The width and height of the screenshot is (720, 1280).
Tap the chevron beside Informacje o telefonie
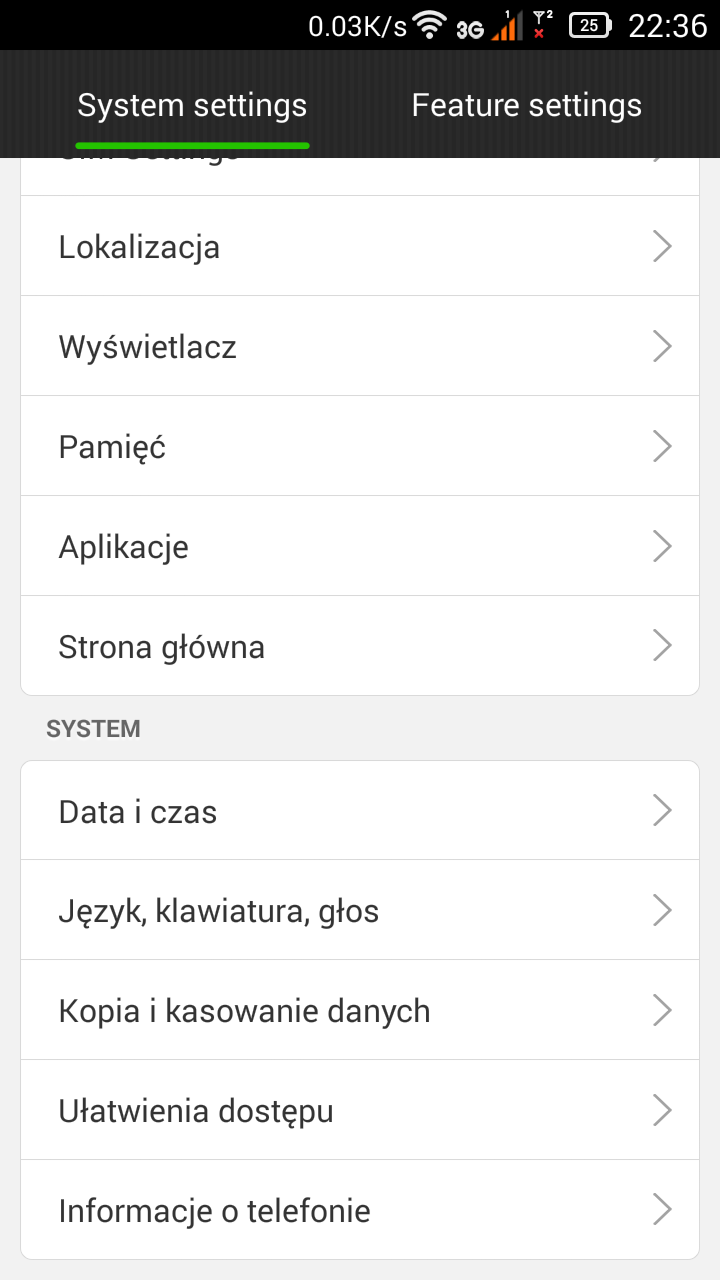[x=661, y=1210]
